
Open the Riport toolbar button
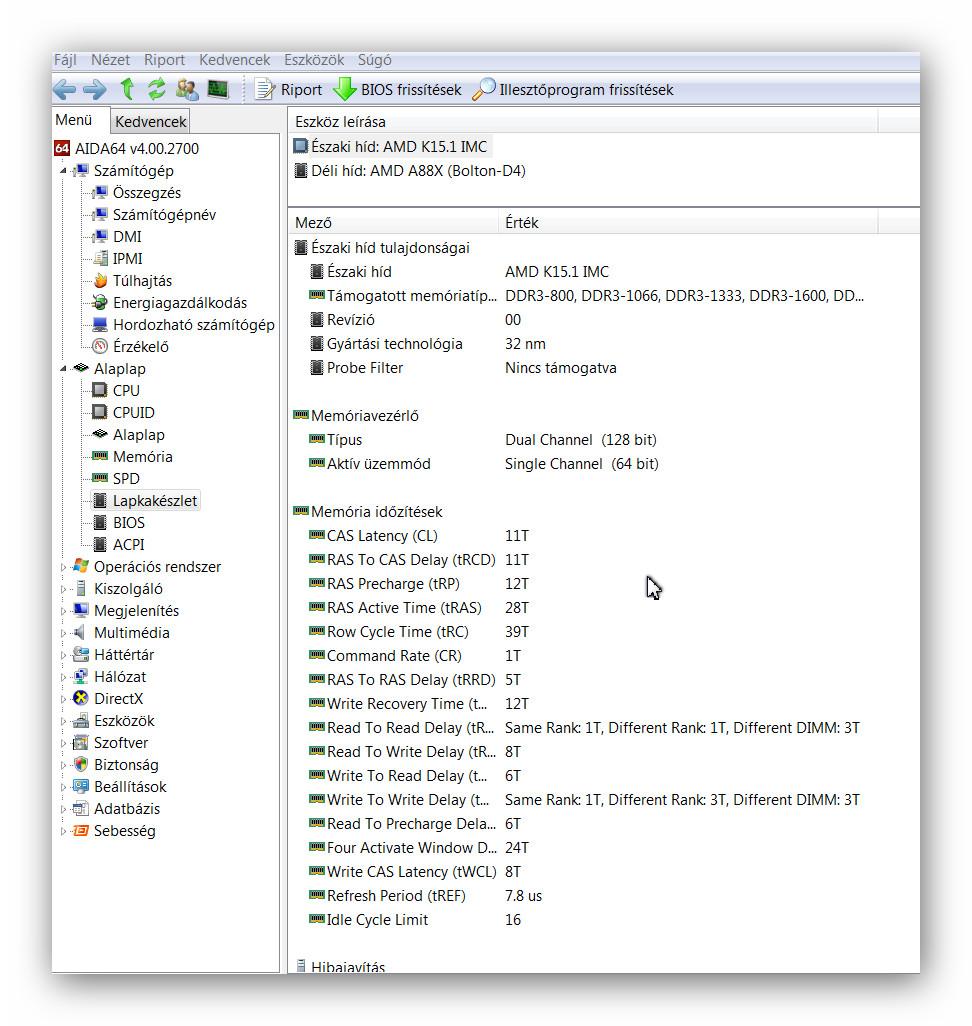(x=289, y=90)
